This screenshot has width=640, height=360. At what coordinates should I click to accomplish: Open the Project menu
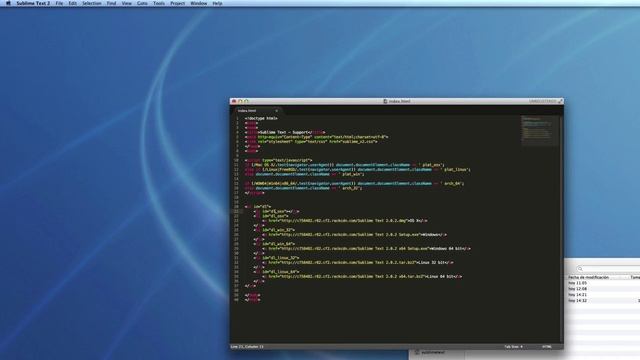pyautogui.click(x=178, y=3)
